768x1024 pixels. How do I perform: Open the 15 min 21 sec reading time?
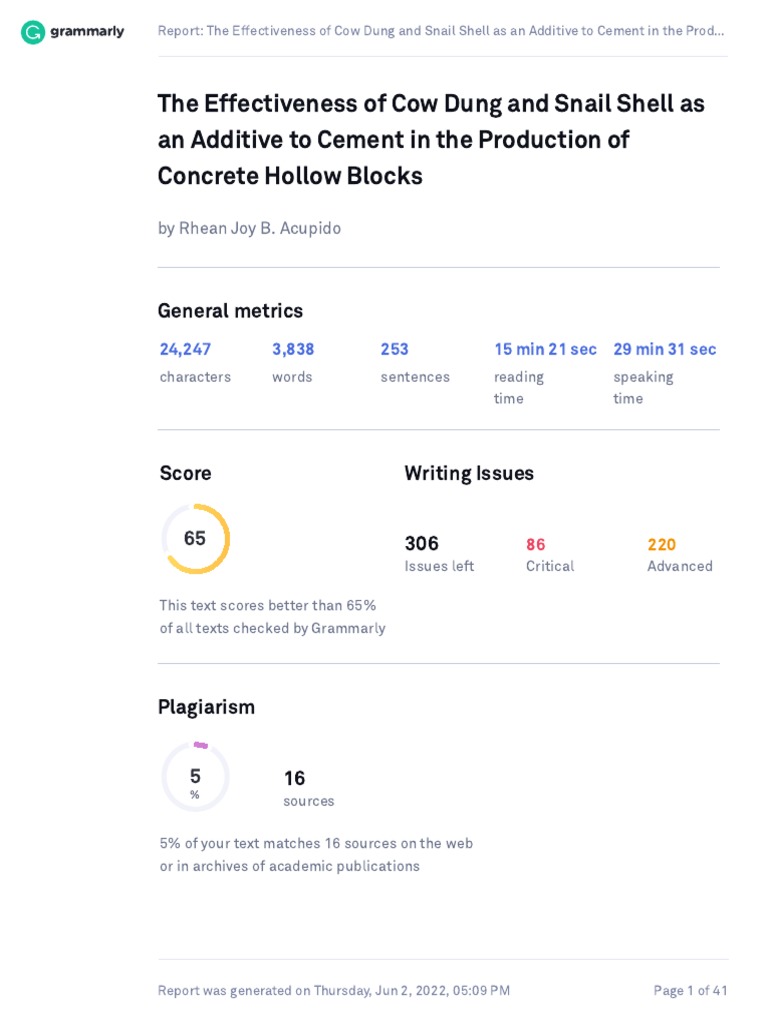(x=545, y=350)
